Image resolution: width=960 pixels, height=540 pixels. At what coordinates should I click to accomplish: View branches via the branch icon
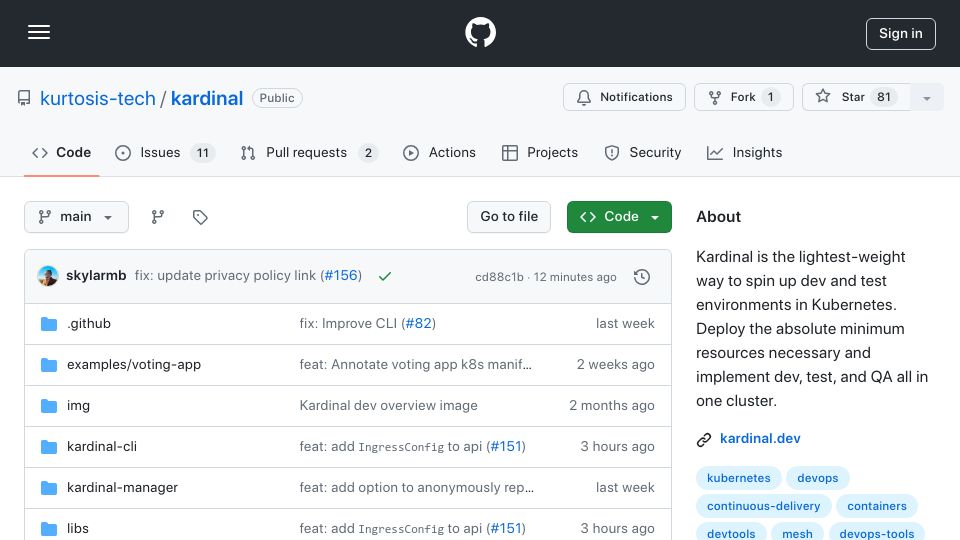(x=158, y=217)
